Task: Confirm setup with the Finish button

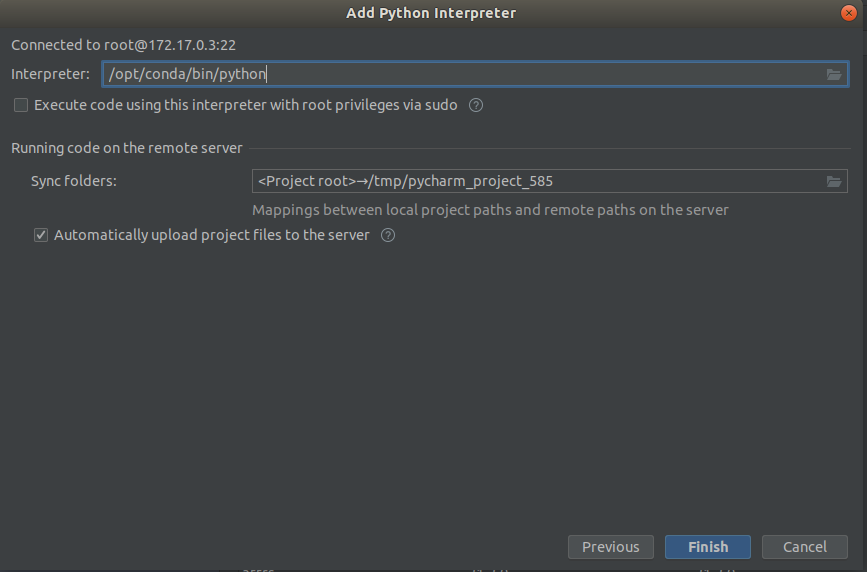Action: click(708, 547)
